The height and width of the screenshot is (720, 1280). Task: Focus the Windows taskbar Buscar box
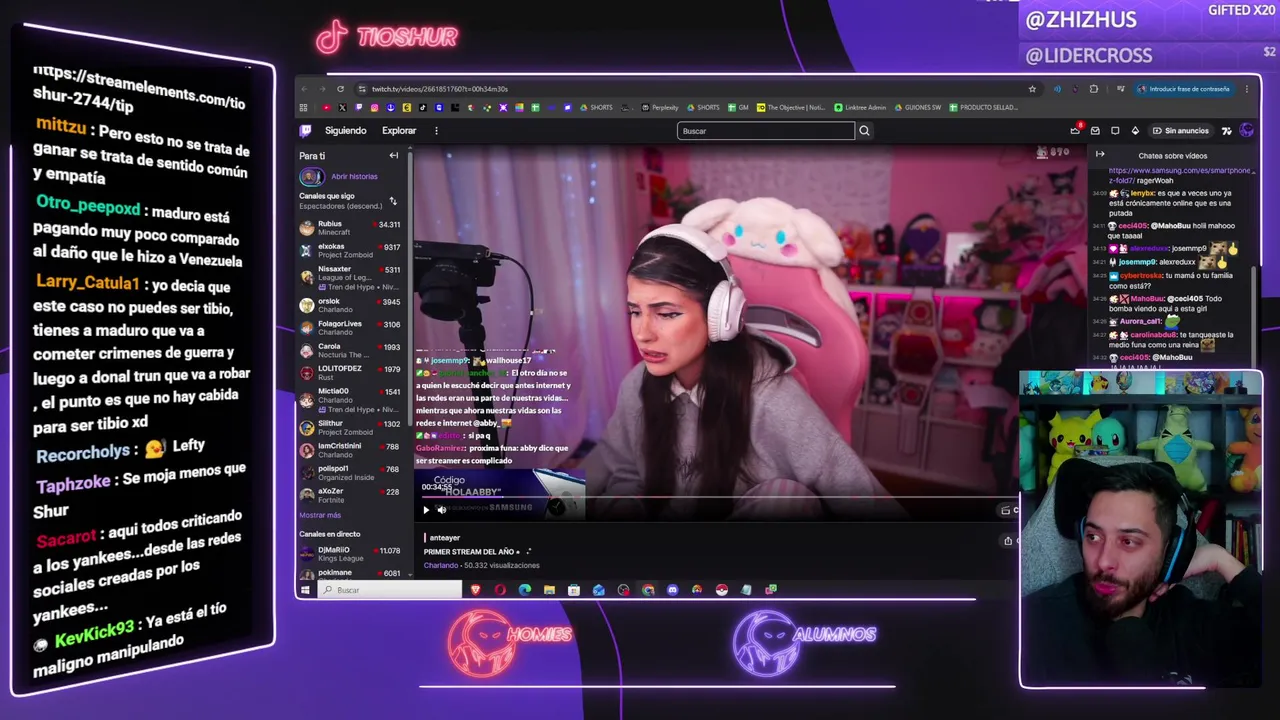point(390,590)
